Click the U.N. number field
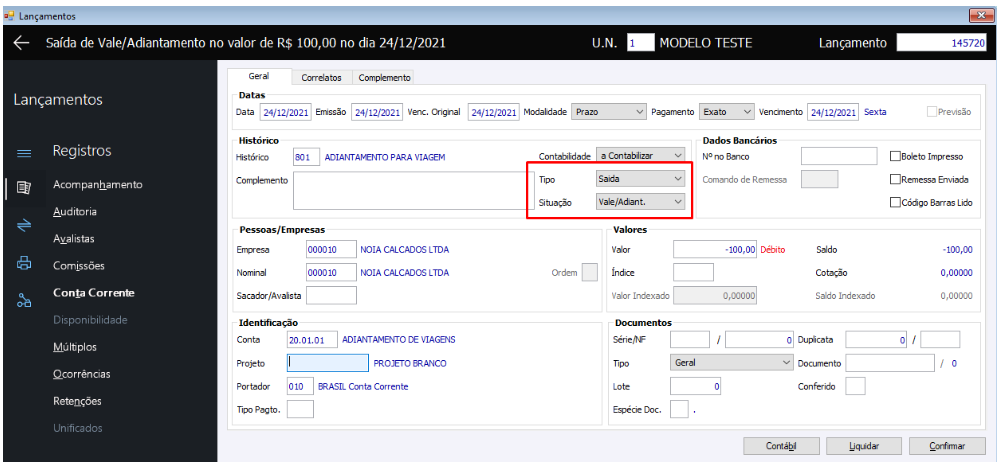 click(x=640, y=43)
